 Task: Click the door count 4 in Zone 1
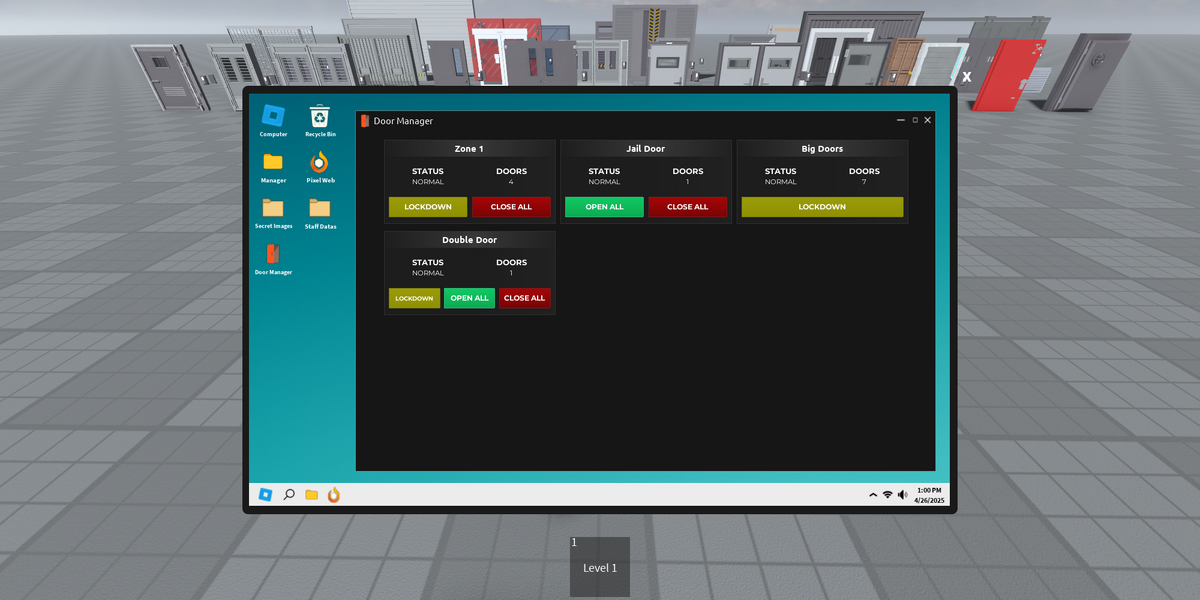[511, 182]
